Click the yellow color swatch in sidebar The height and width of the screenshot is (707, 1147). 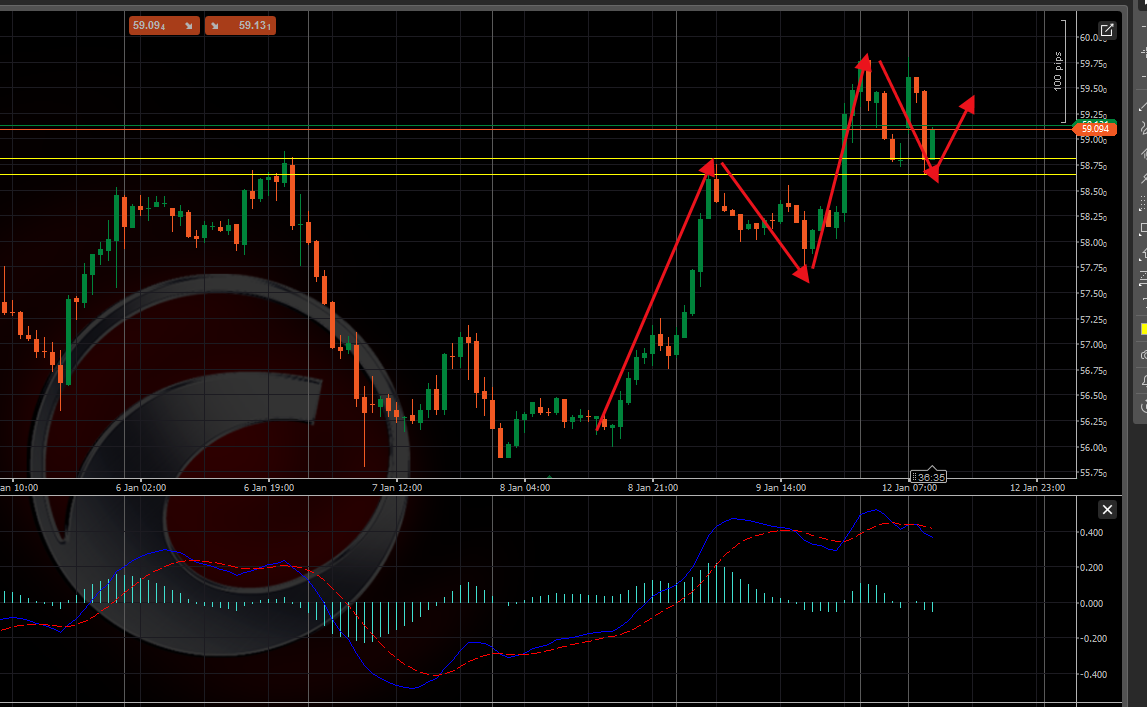1143,329
